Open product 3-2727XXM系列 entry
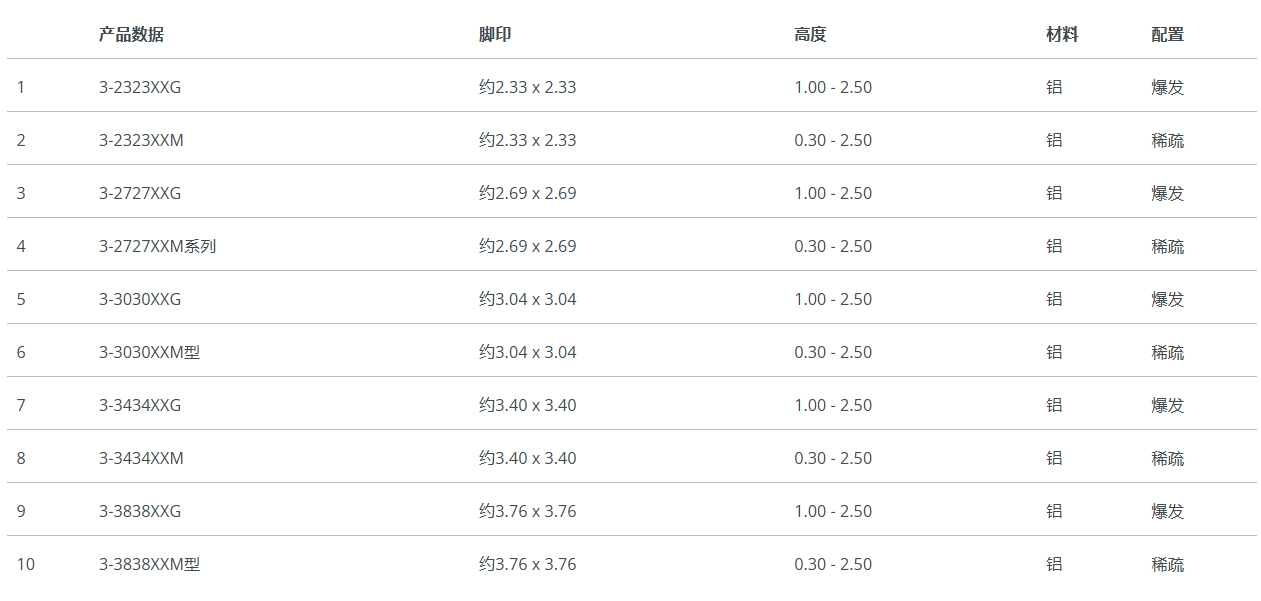The width and height of the screenshot is (1261, 601). pos(157,246)
